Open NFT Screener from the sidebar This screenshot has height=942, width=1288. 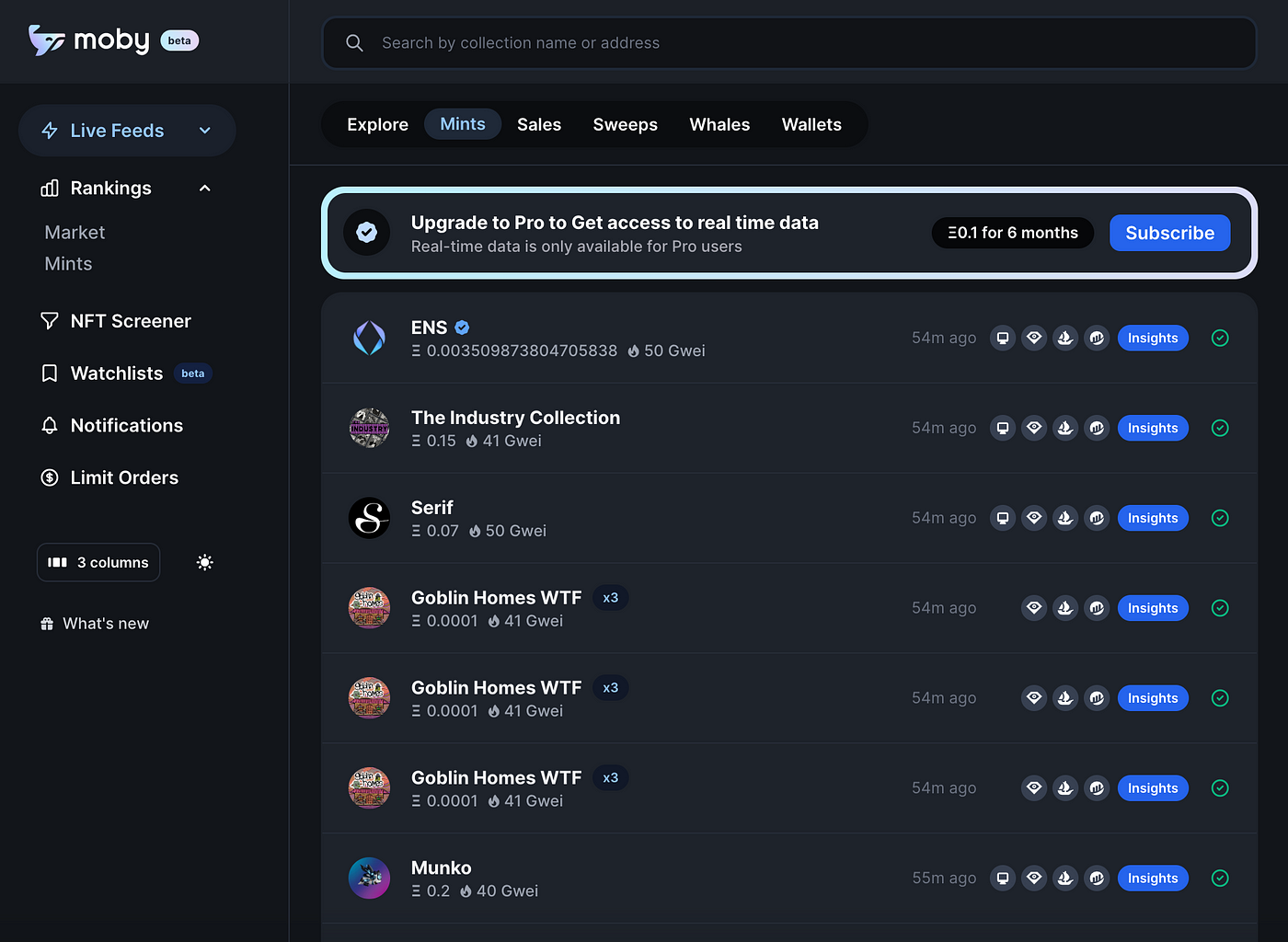[116, 321]
